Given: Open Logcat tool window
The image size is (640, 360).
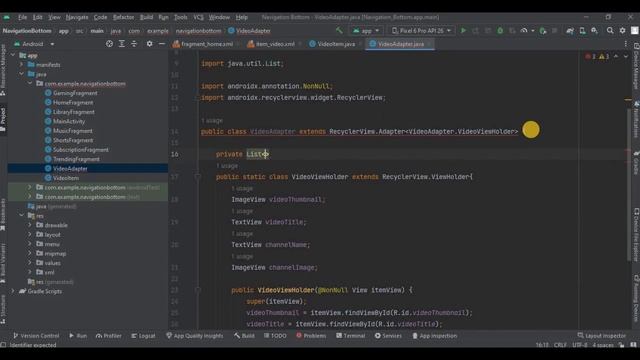Looking at the screenshot, I should tap(143, 336).
